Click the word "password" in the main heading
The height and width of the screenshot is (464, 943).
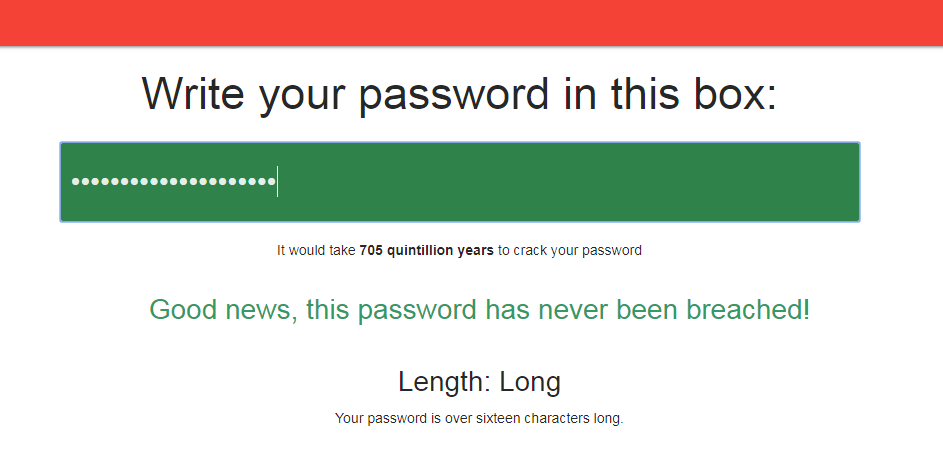coord(453,94)
